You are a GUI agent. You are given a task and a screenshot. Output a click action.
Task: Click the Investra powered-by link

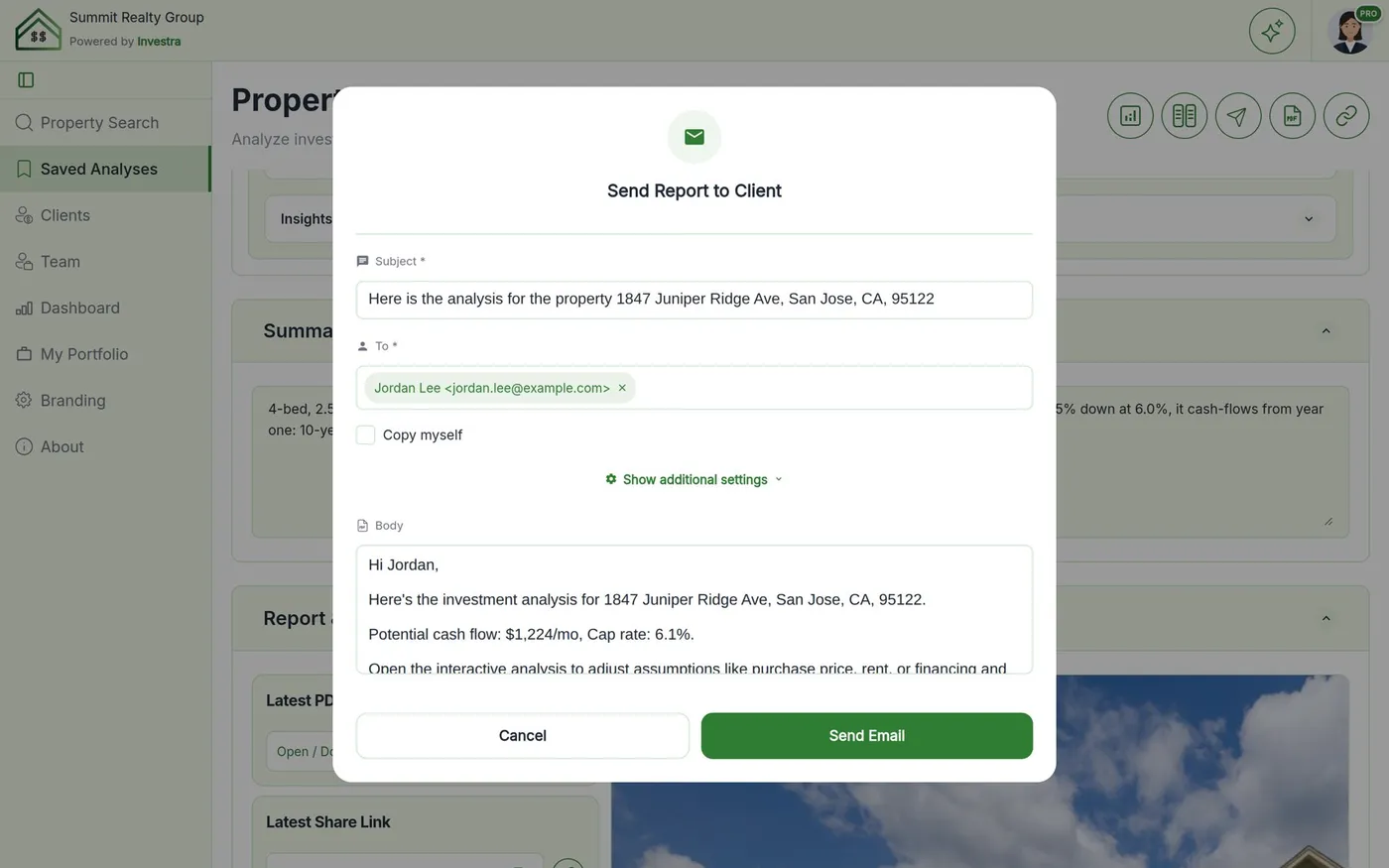coord(159,42)
